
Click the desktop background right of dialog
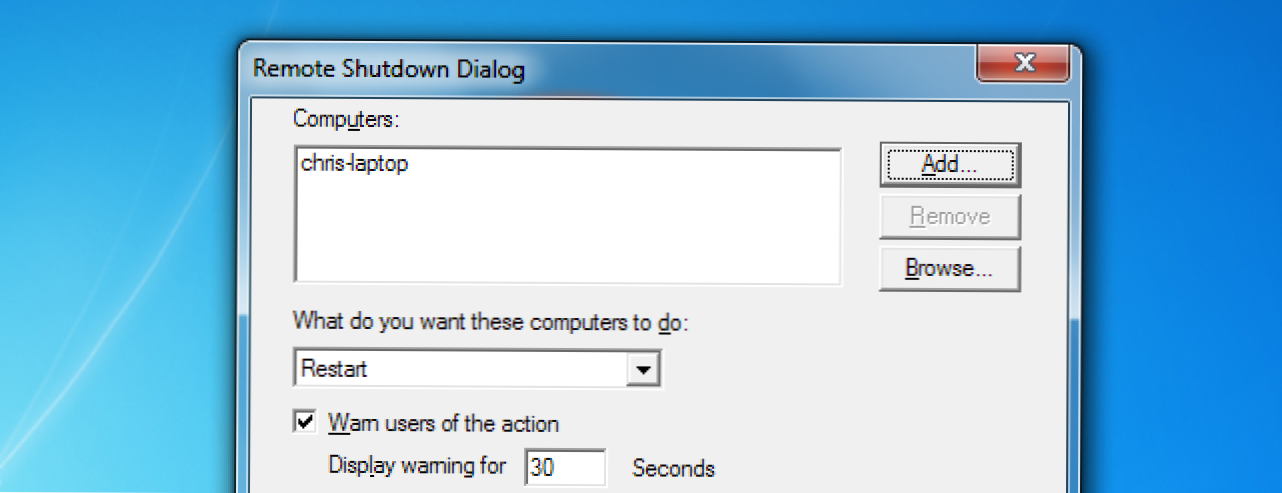pyautogui.click(x=1180, y=250)
